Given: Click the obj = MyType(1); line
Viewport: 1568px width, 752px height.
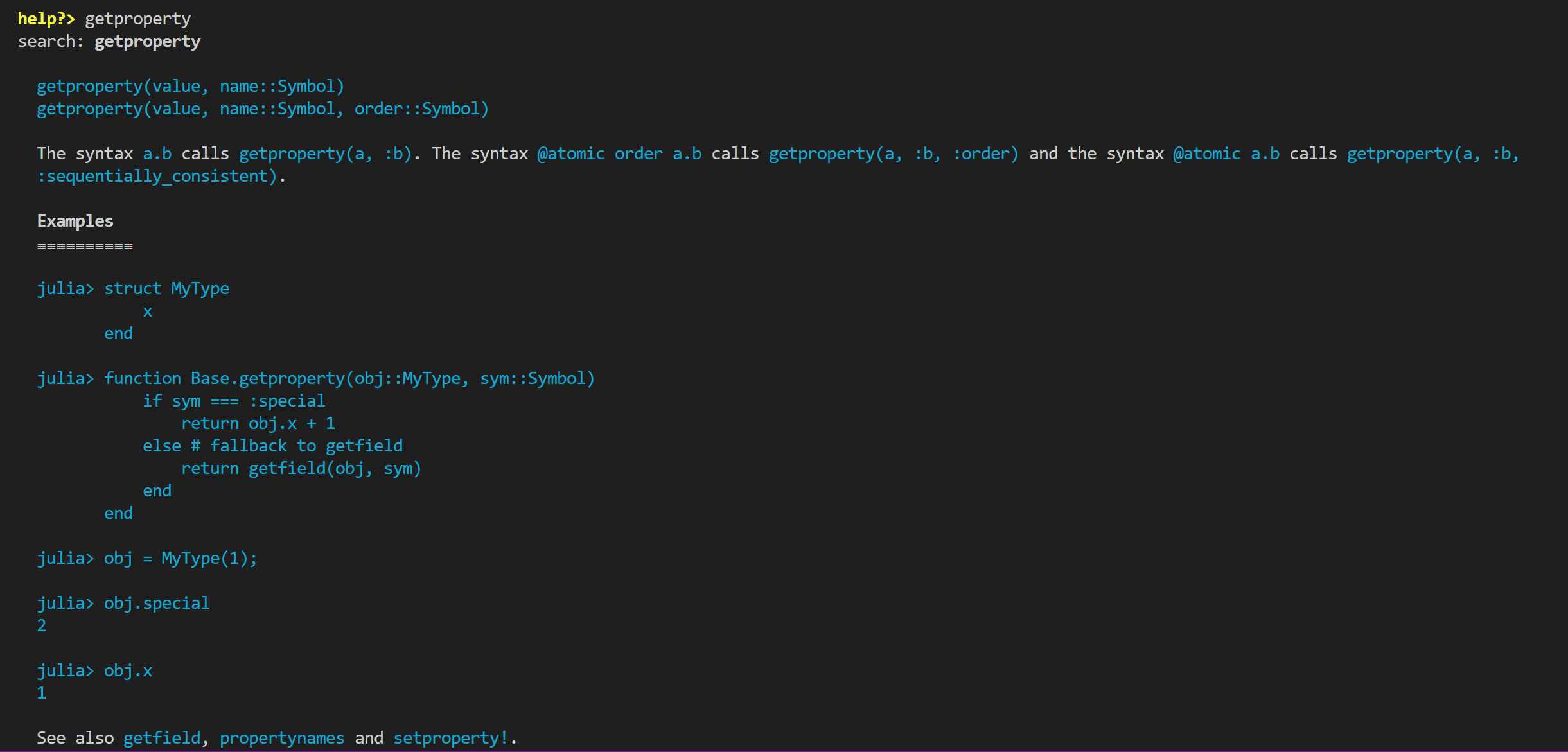Looking at the screenshot, I should (x=180, y=558).
